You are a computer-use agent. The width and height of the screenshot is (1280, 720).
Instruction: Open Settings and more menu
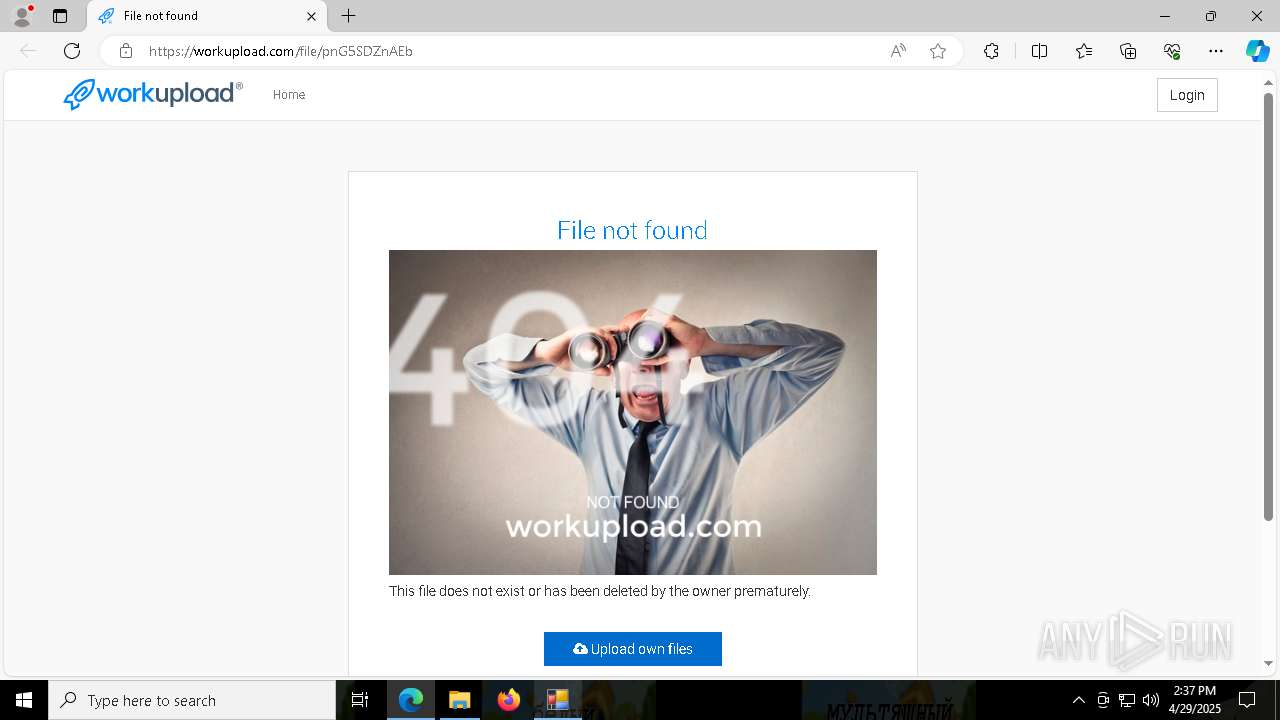[x=1216, y=51]
